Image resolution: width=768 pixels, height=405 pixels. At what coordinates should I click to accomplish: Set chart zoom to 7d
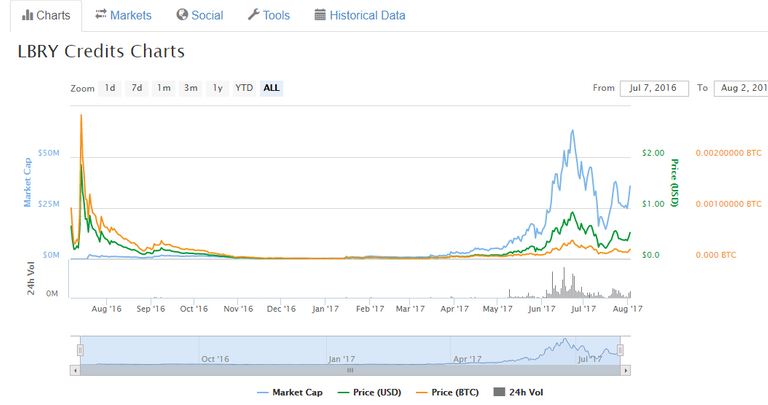(x=137, y=88)
